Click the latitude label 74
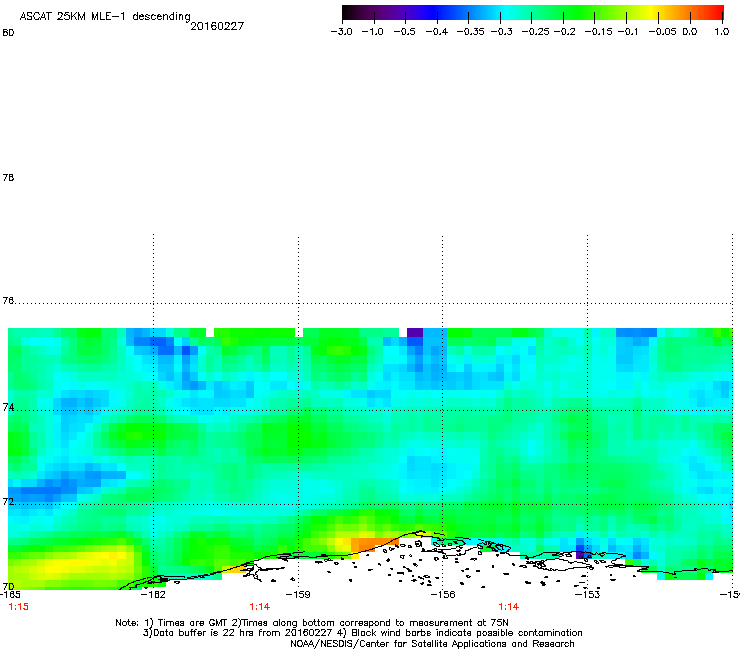Image resolution: width=740 pixels, height=650 pixels. tap(8, 407)
